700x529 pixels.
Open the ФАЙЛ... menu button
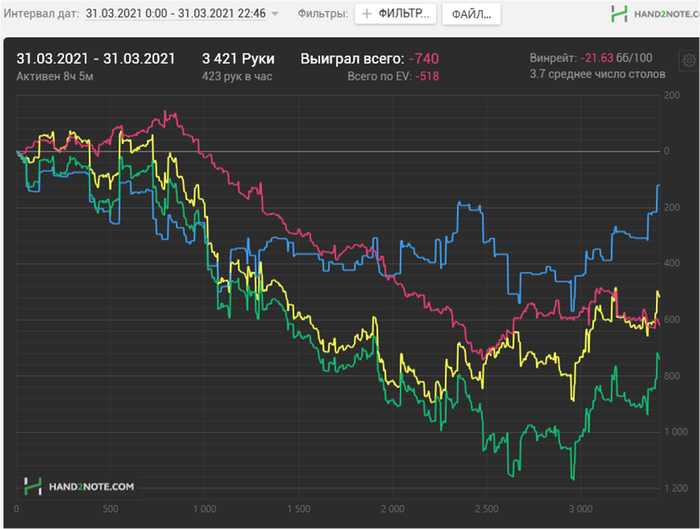(x=472, y=15)
